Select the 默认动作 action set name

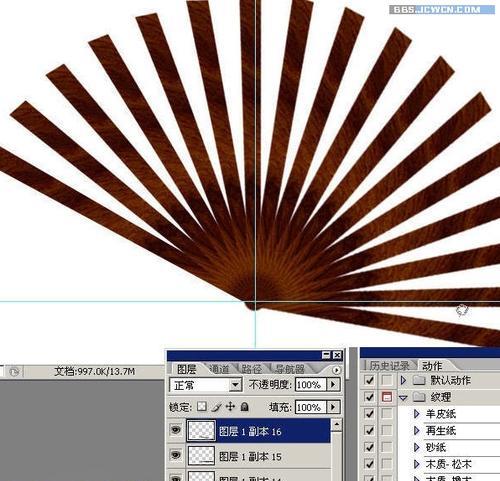(450, 380)
